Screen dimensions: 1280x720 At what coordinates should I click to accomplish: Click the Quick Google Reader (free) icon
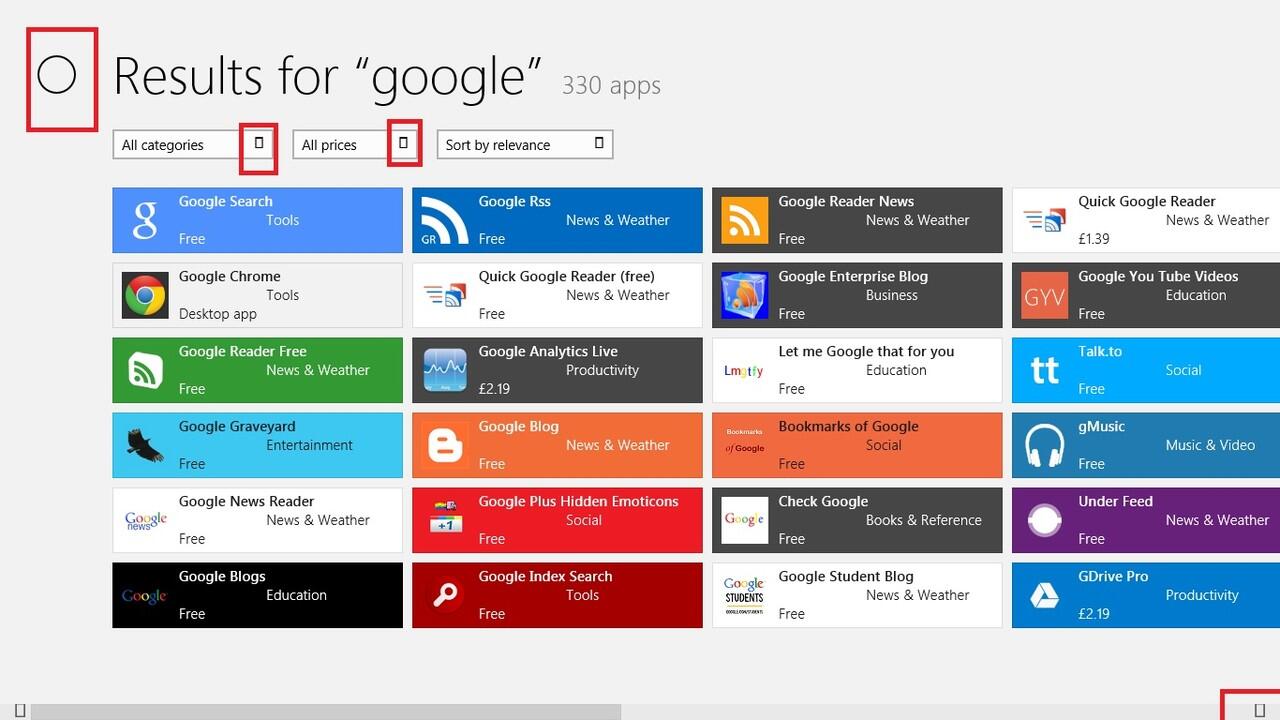point(445,295)
